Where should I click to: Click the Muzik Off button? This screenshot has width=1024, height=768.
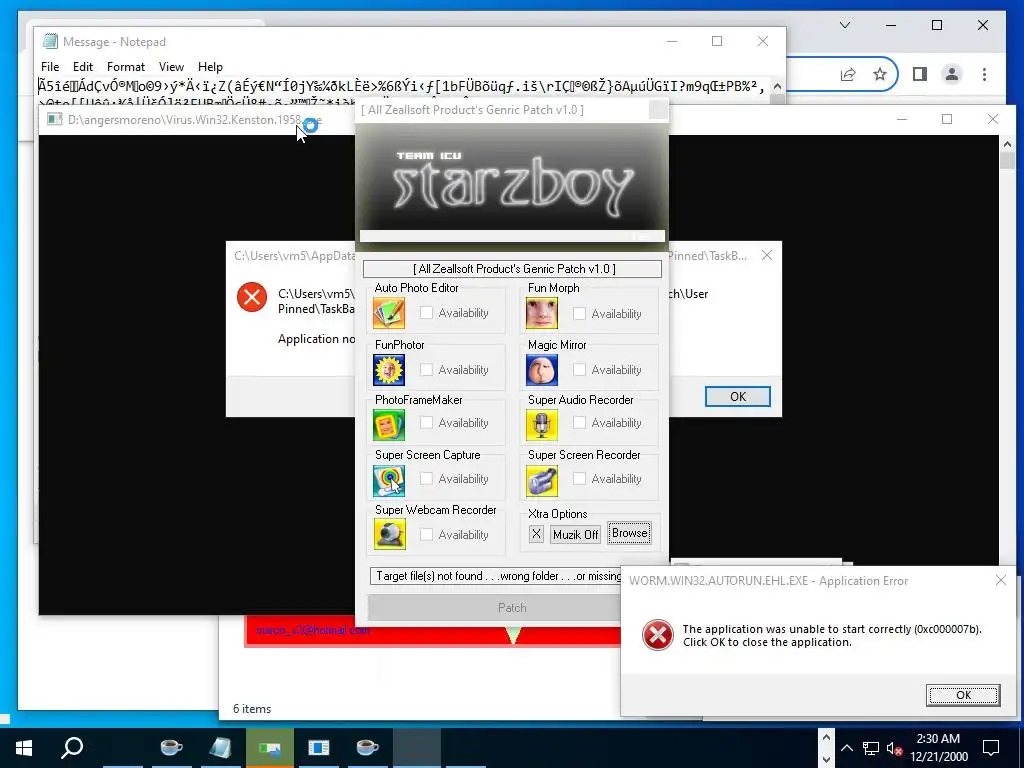[x=575, y=534]
